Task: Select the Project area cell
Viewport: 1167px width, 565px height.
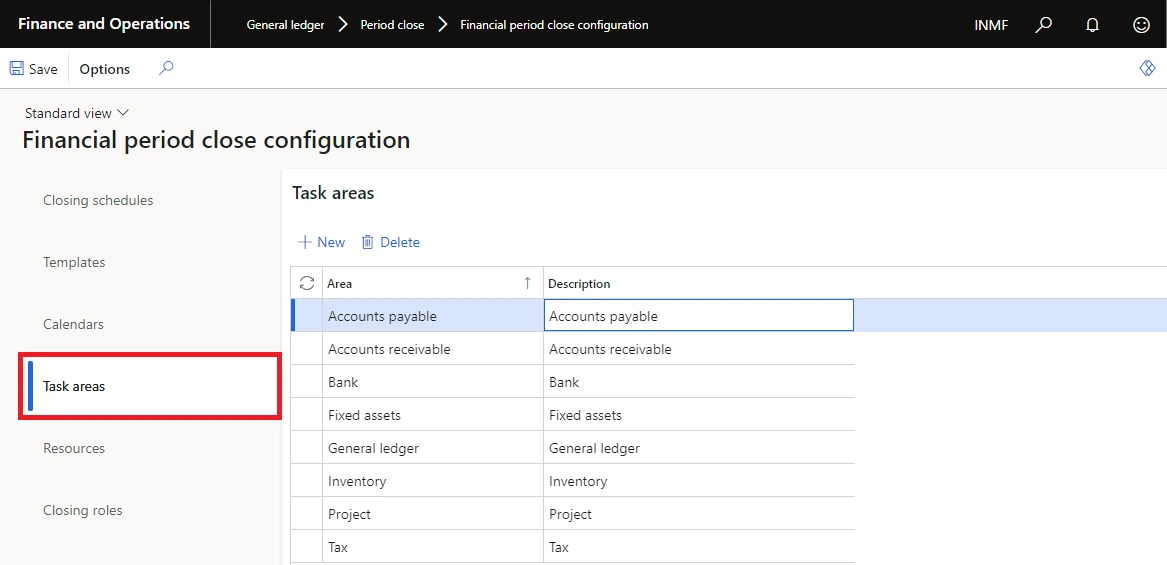Action: (433, 514)
